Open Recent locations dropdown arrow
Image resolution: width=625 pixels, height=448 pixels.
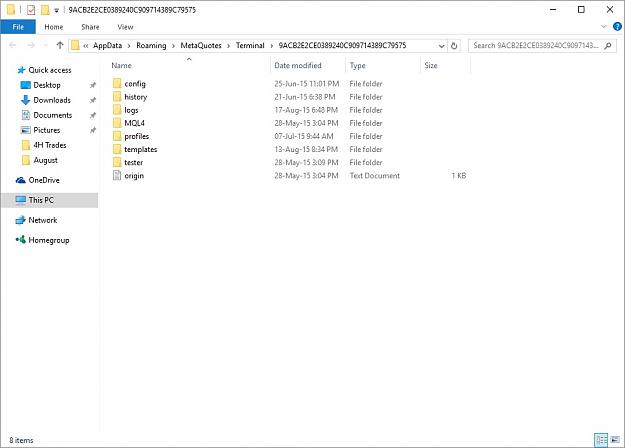click(x=45, y=45)
